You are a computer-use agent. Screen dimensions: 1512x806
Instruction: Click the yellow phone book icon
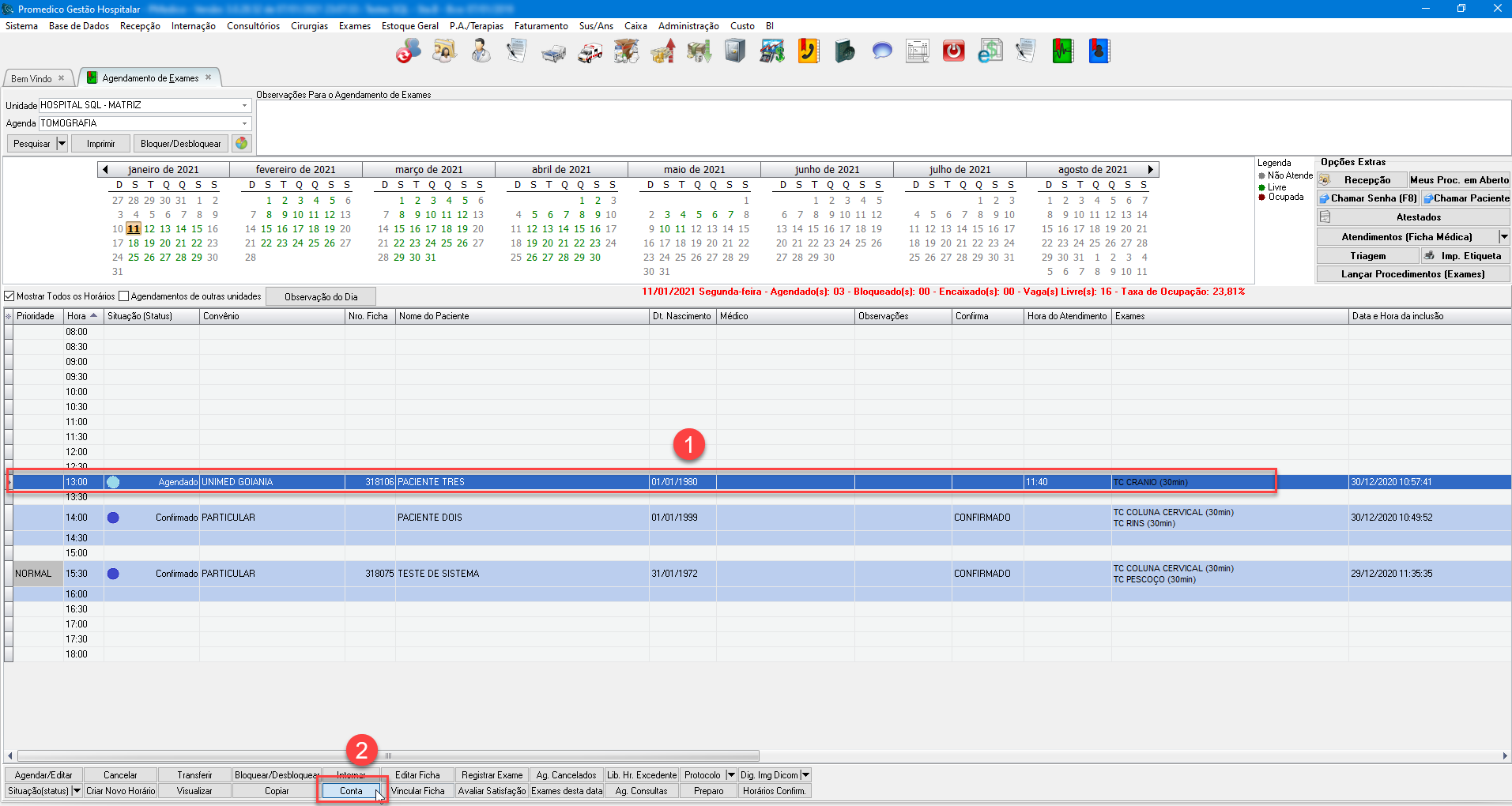pos(808,52)
